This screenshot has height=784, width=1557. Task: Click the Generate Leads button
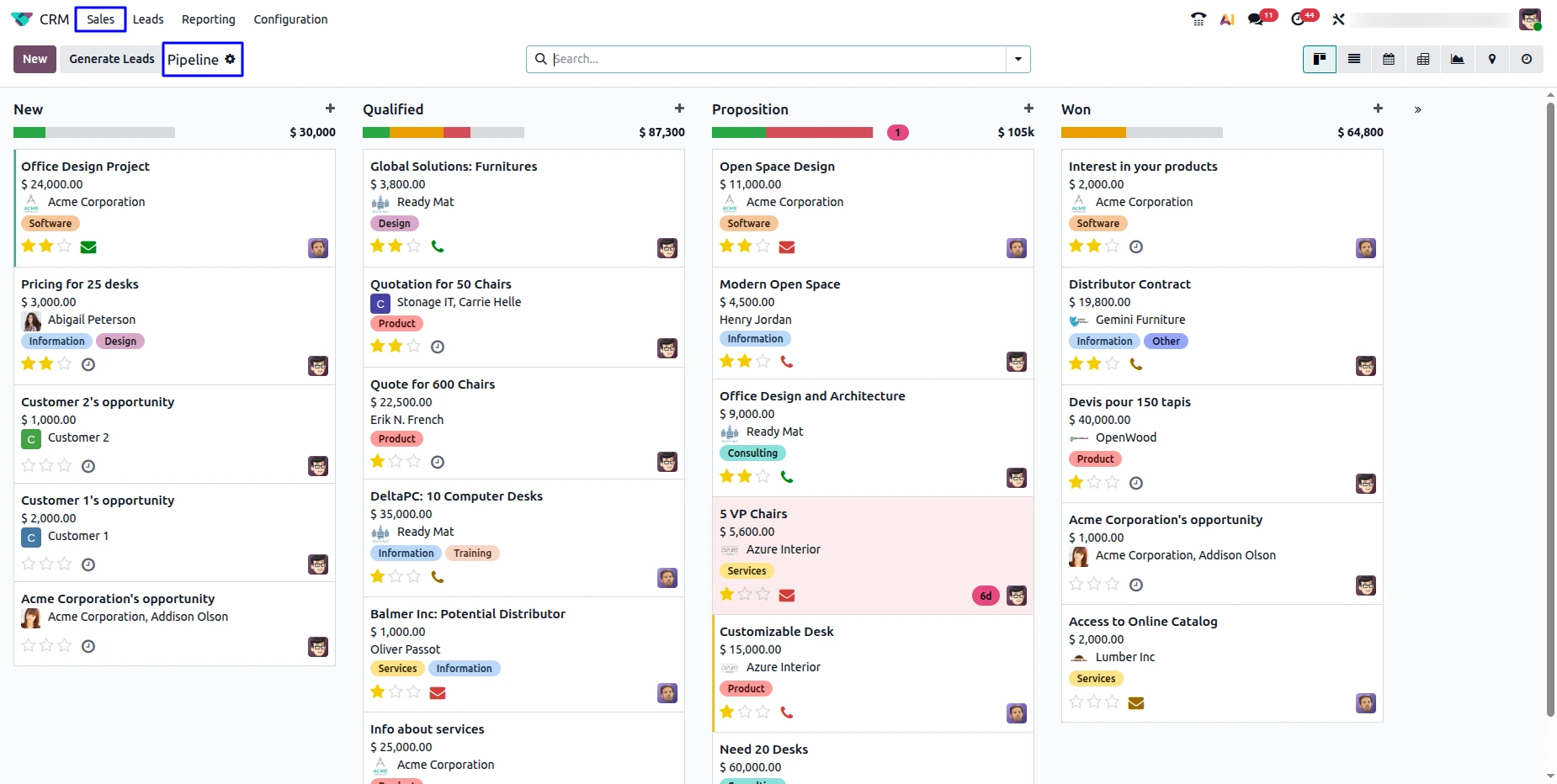[112, 59]
